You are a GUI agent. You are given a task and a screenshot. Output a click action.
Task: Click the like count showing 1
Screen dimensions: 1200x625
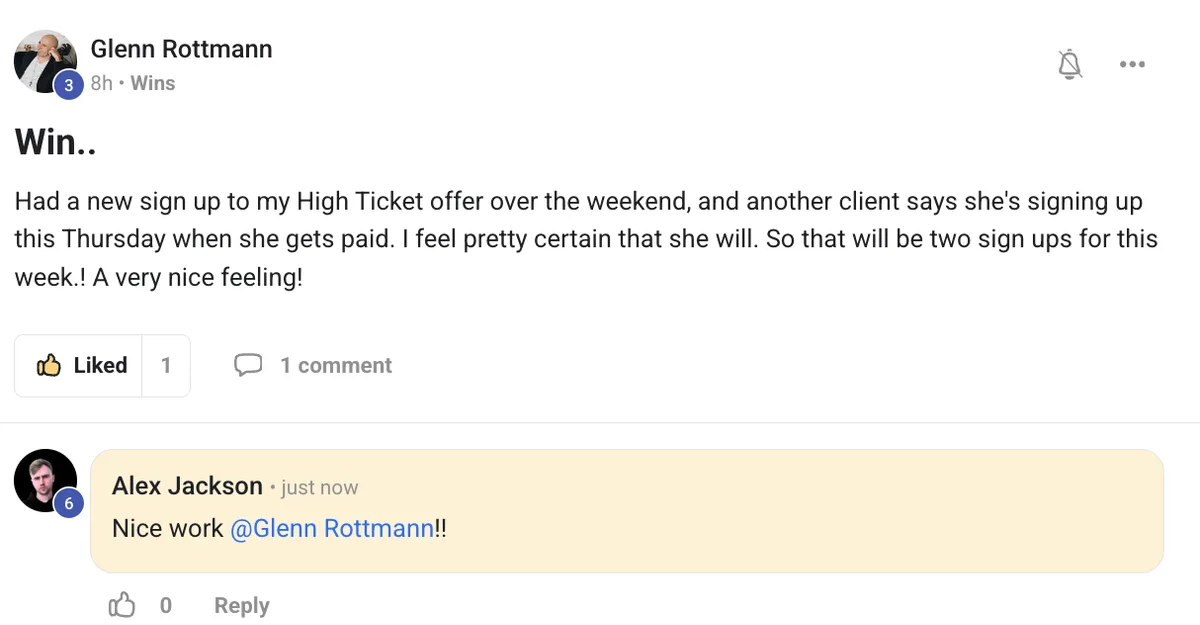coord(166,364)
